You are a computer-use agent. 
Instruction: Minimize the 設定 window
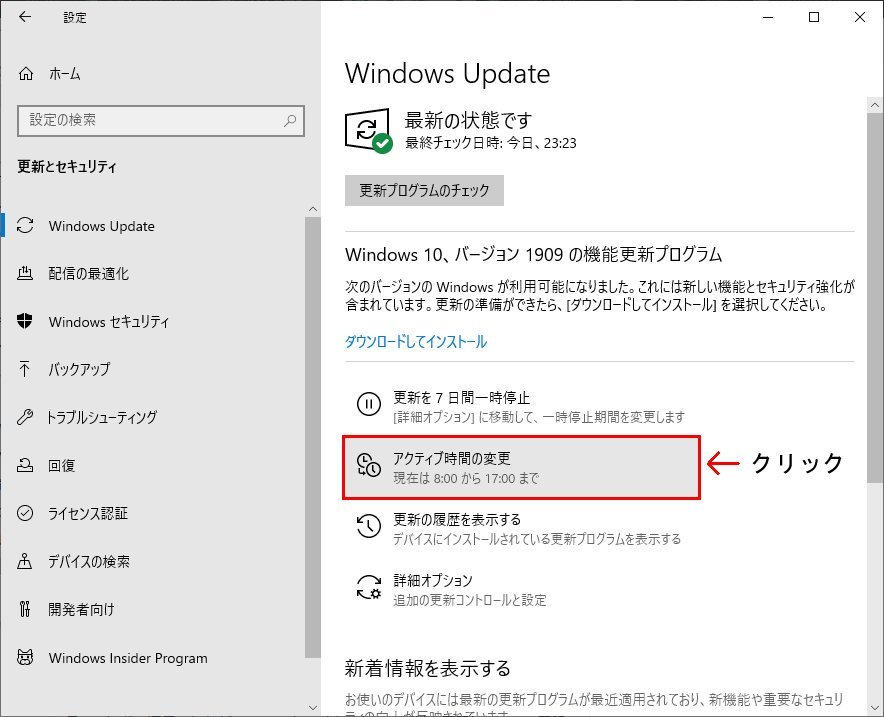click(x=768, y=17)
